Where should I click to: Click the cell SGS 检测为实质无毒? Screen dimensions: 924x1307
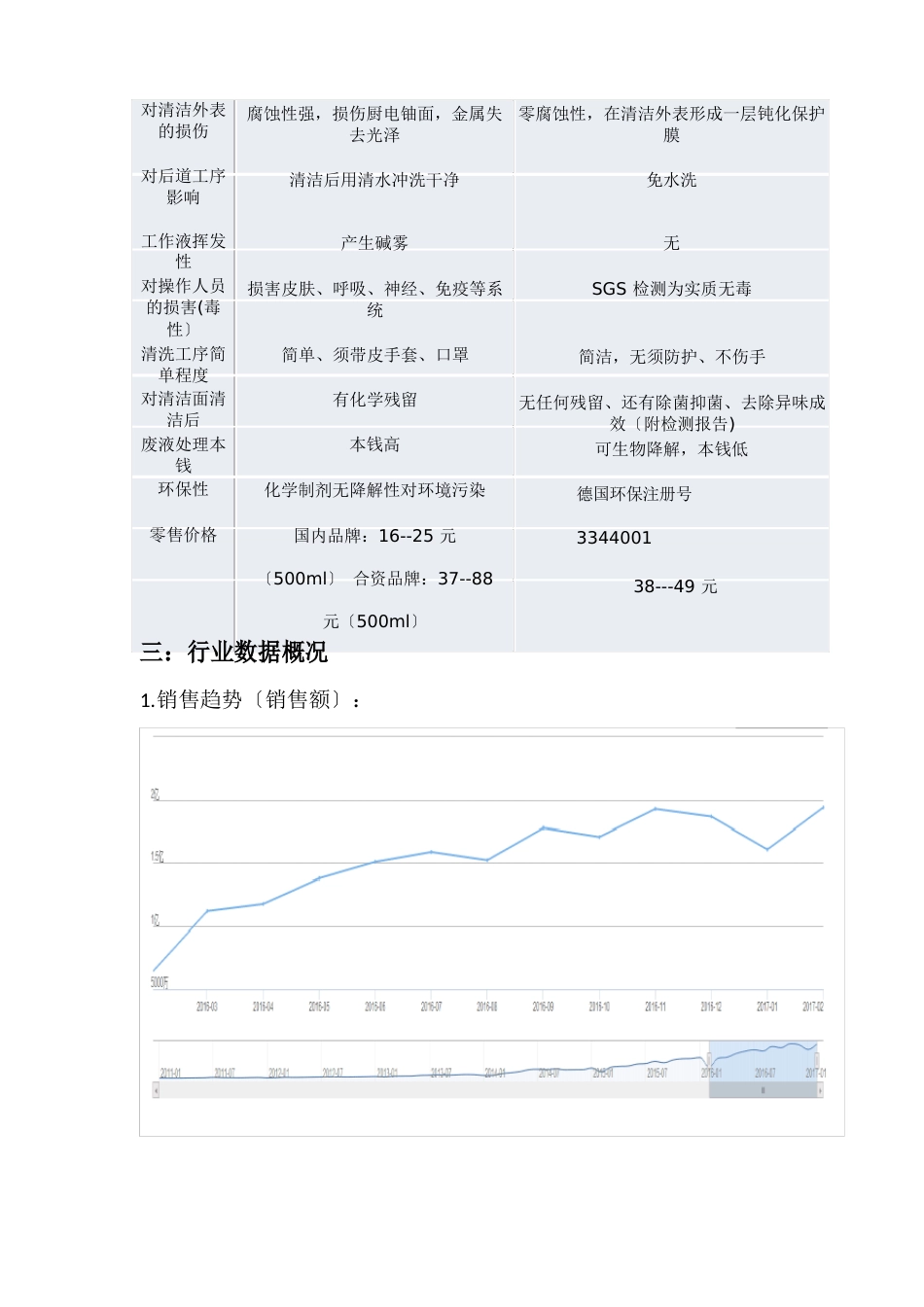click(671, 289)
